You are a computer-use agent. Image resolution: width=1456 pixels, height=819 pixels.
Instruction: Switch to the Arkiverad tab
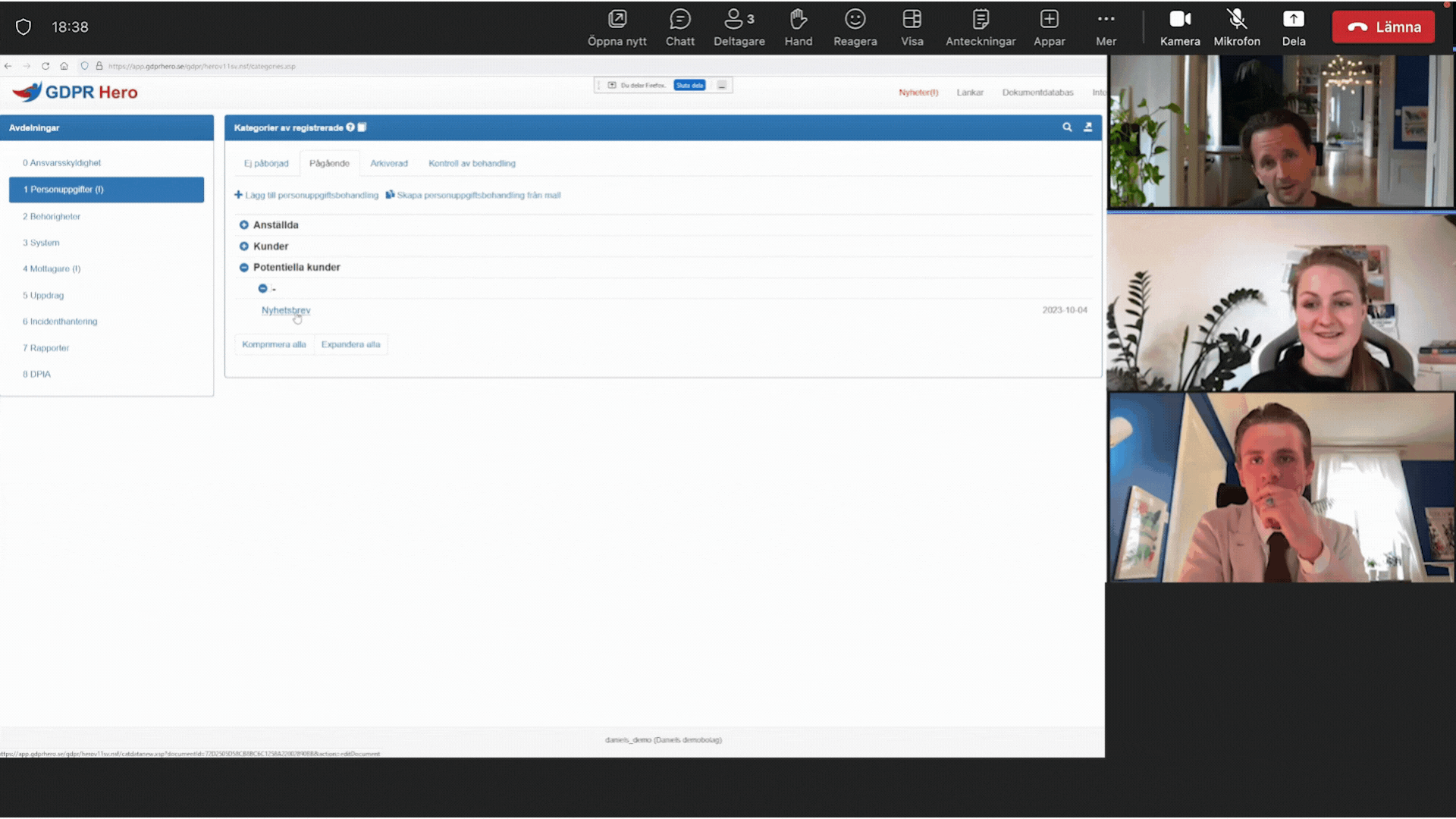point(388,163)
